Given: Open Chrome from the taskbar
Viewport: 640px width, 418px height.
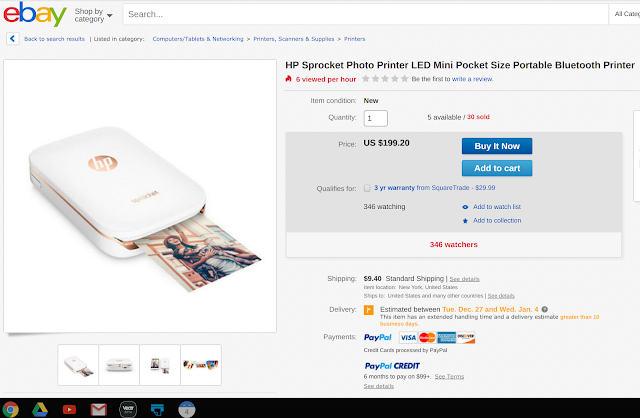Looking at the screenshot, I should pos(11,409).
